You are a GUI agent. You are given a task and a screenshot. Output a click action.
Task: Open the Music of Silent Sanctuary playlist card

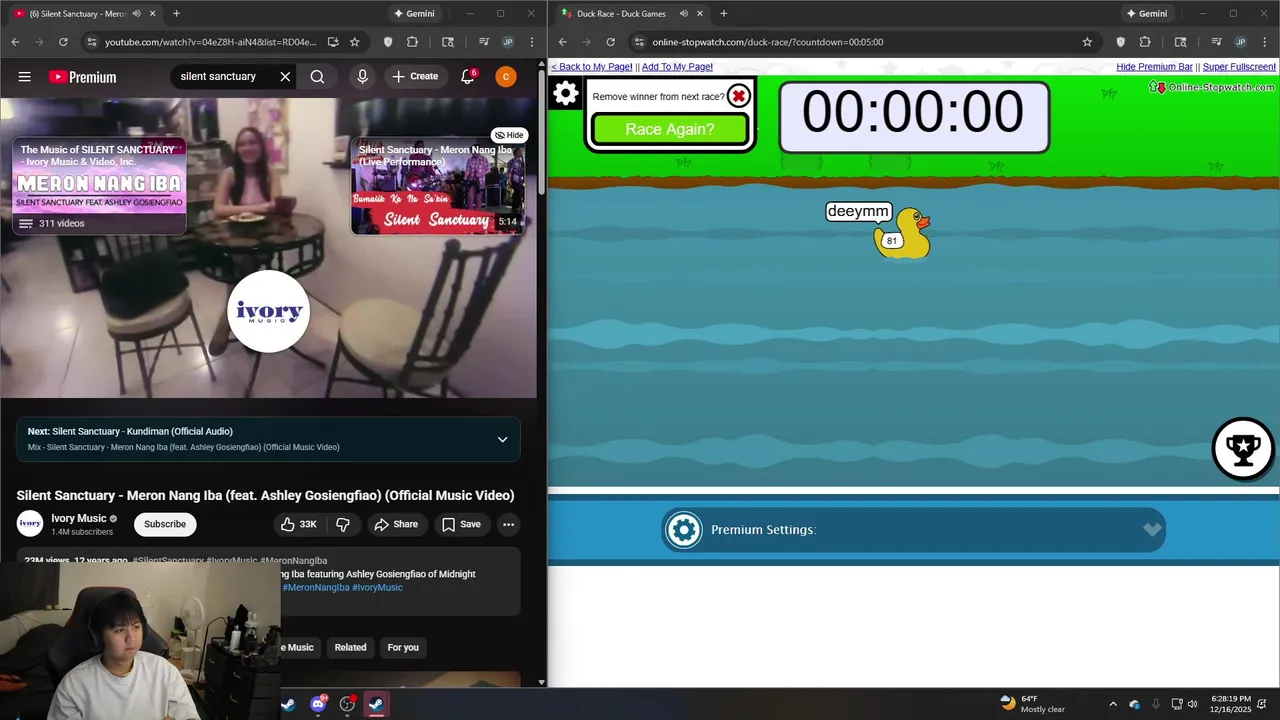(99, 186)
